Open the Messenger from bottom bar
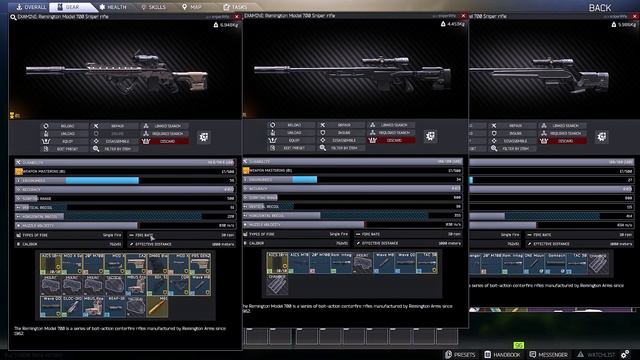The image size is (640, 360). (x=548, y=354)
